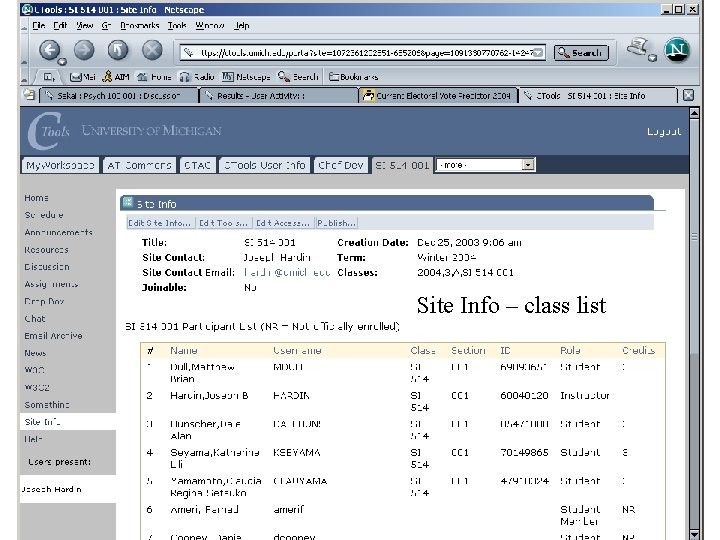This screenshot has height=540, width=720.
Task: Open the View menu
Action: click(x=84, y=25)
